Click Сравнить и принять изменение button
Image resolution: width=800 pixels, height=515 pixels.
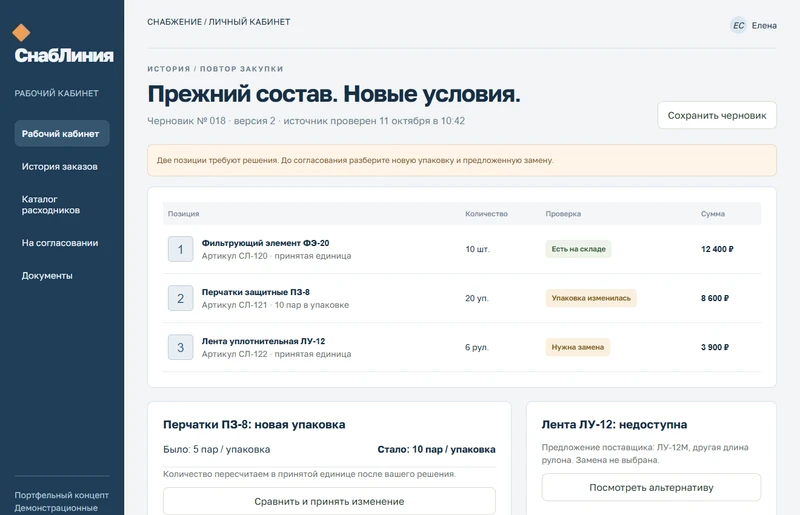[x=329, y=501]
